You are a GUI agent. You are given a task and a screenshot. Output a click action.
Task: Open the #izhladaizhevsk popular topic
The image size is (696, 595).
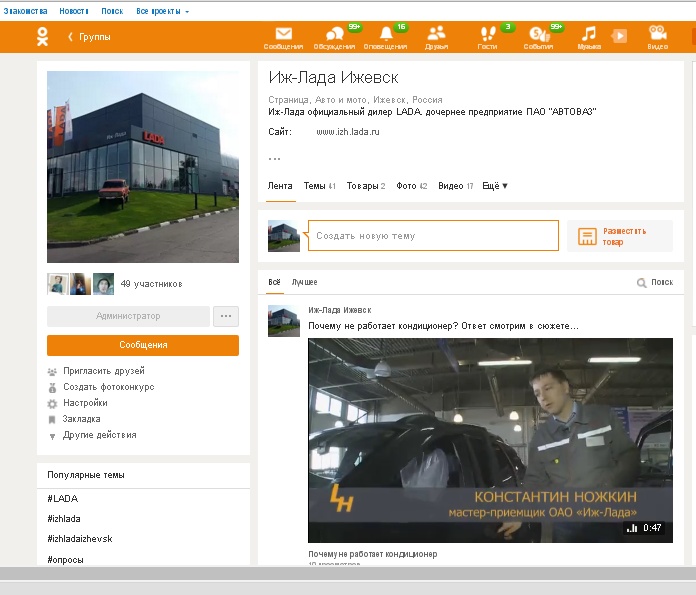80,539
